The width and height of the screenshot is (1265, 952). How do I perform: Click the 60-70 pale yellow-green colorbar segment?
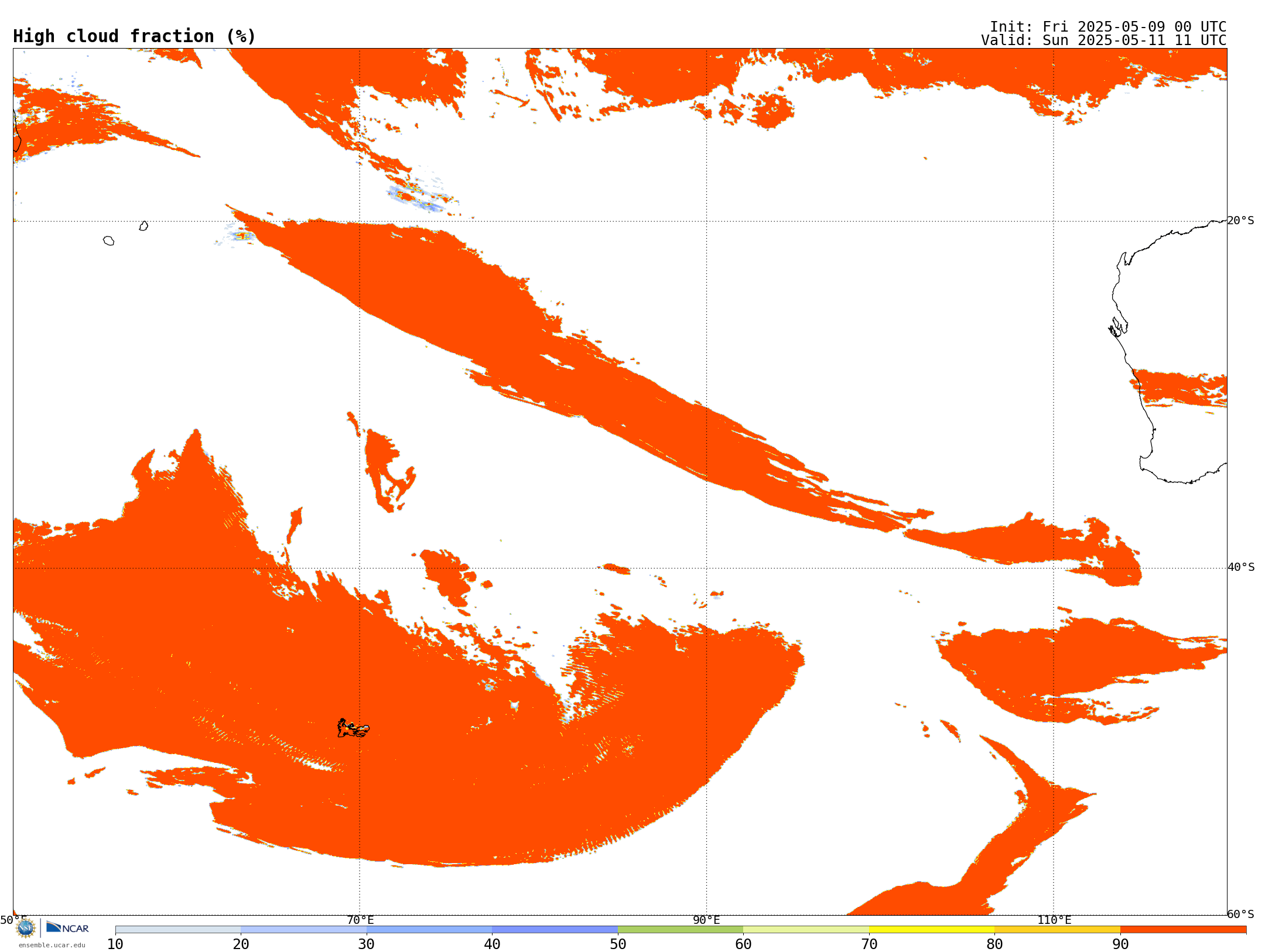pos(806,930)
